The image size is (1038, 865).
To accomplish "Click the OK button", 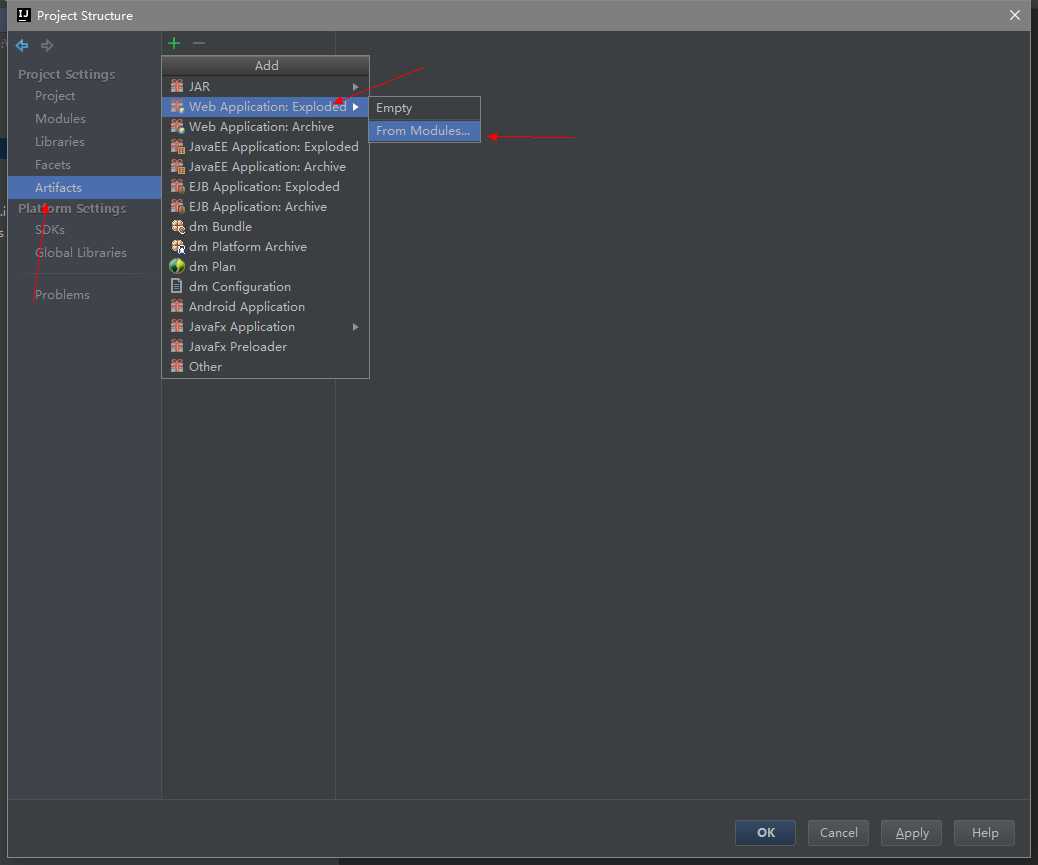I will click(765, 833).
